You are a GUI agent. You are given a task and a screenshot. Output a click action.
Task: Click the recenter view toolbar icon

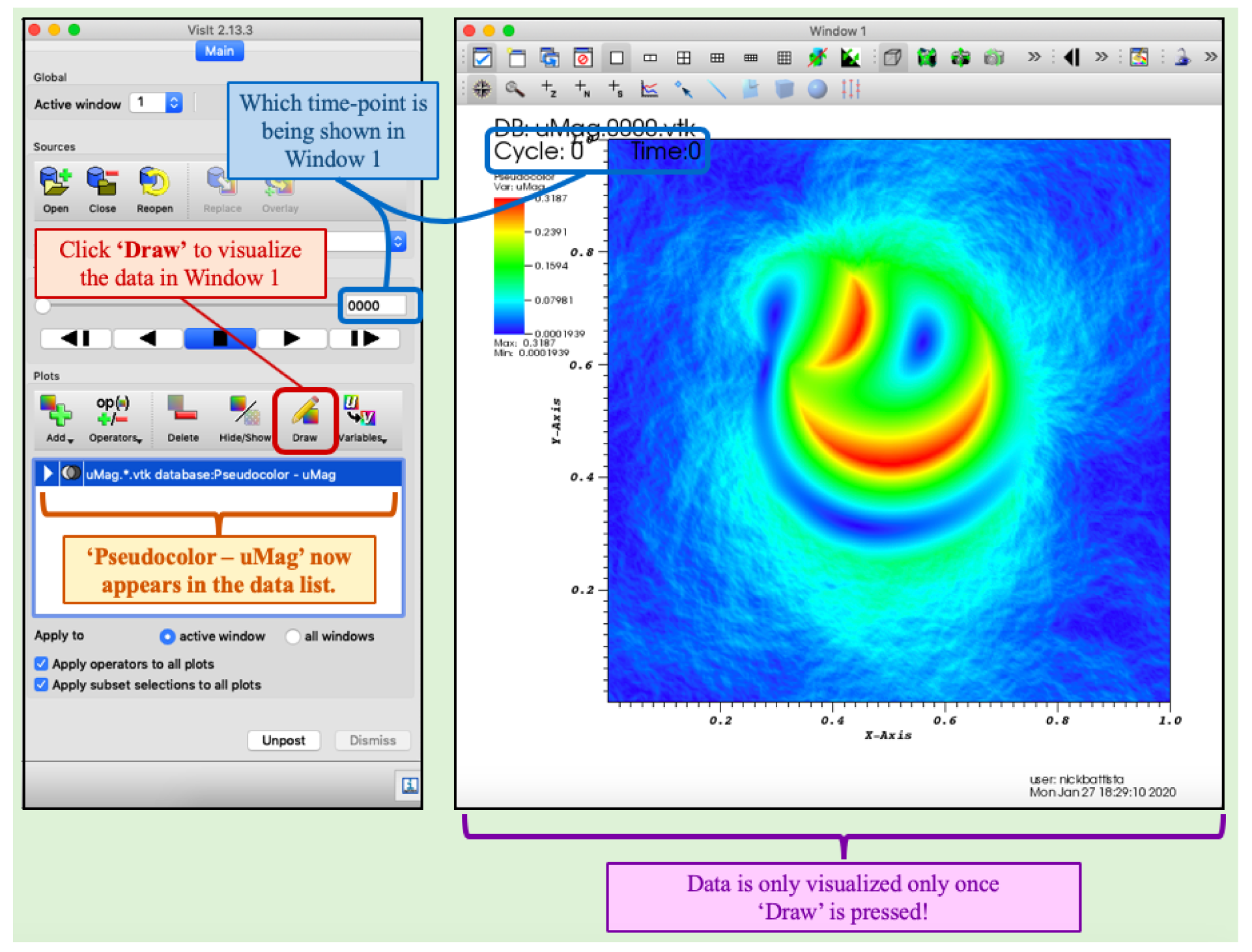(x=960, y=58)
